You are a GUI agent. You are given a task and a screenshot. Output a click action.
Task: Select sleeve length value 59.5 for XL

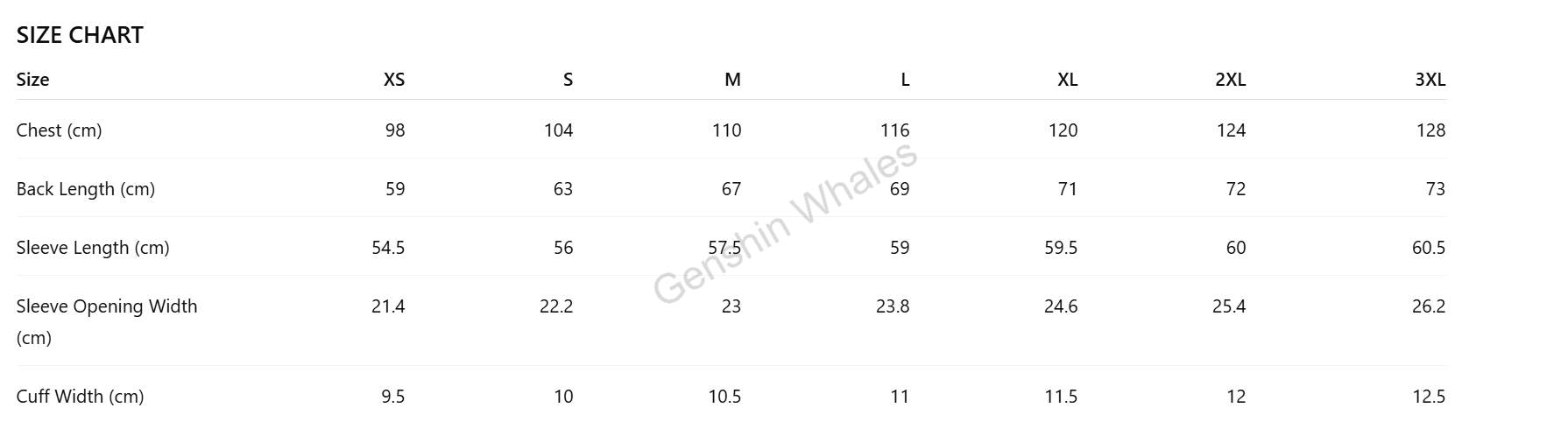click(x=1061, y=248)
